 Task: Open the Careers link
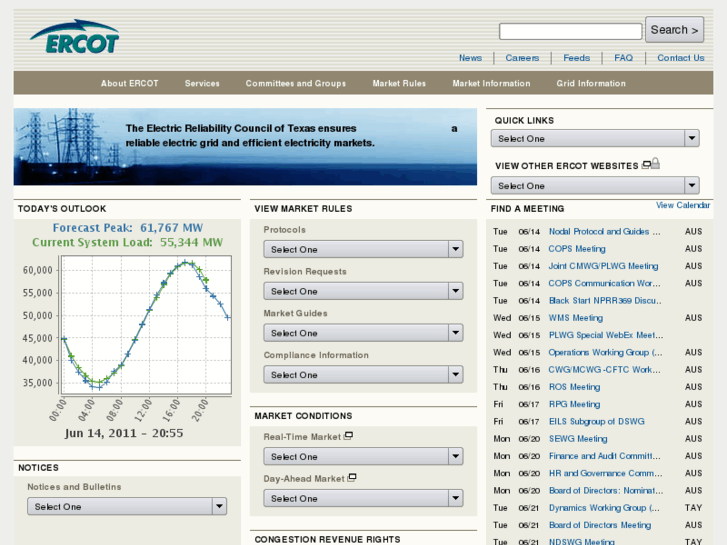[522, 58]
